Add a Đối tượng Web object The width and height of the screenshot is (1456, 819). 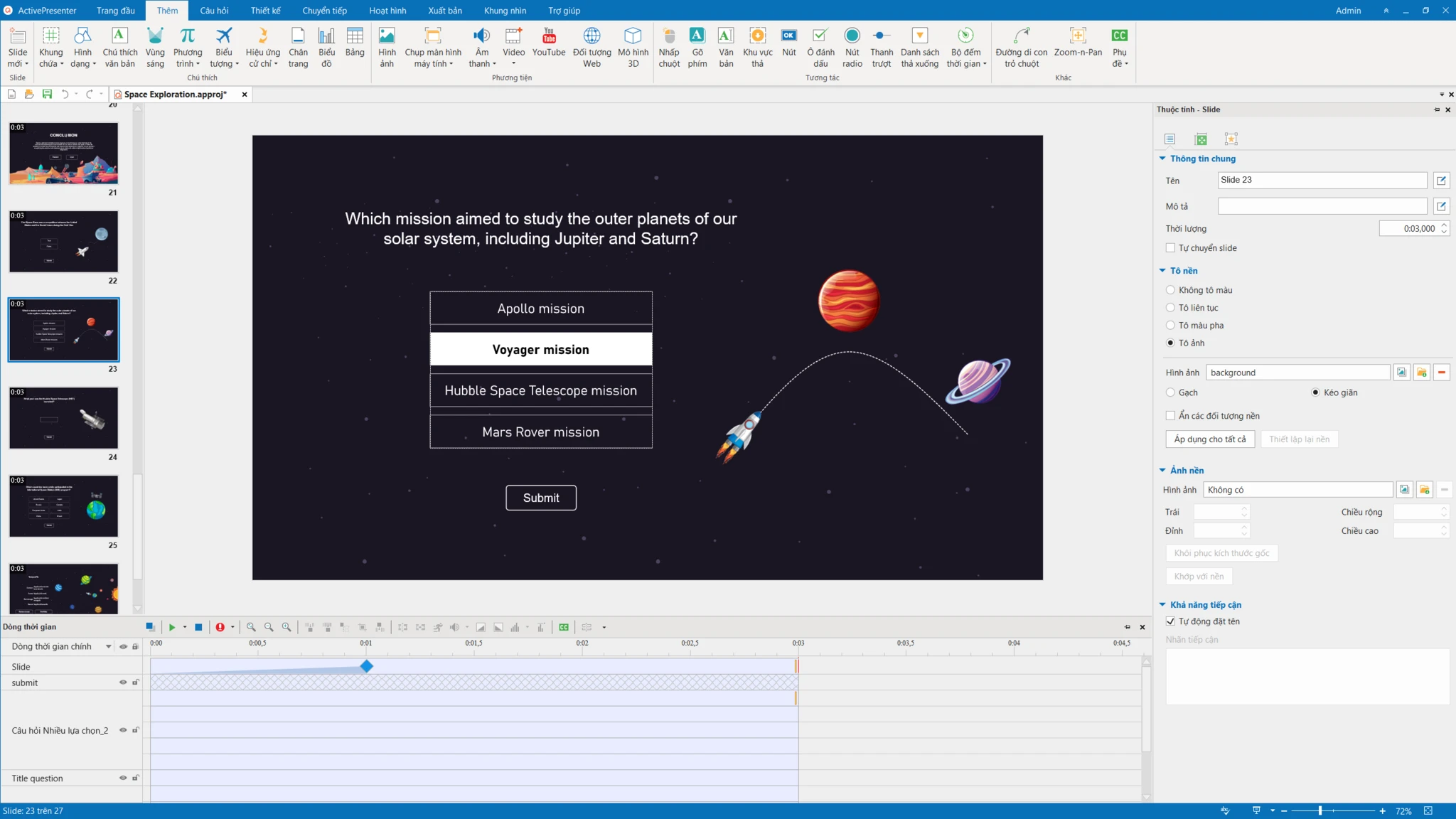[x=591, y=47]
